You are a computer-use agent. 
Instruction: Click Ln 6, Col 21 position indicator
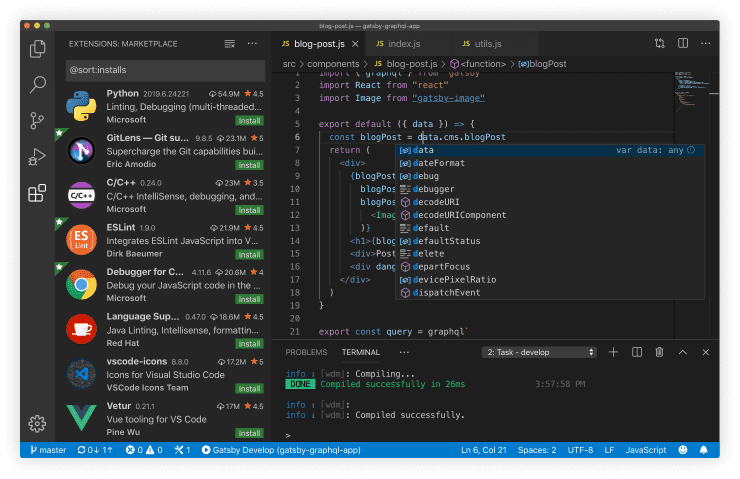tap(483, 450)
